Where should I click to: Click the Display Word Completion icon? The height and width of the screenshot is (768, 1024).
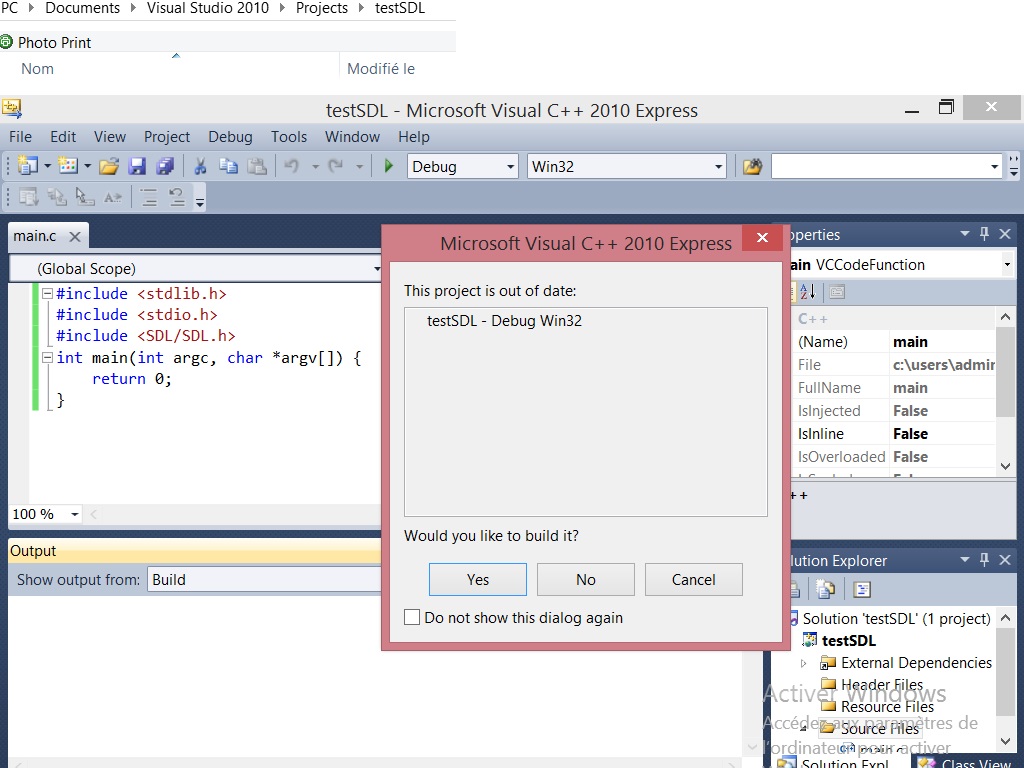tap(112, 197)
